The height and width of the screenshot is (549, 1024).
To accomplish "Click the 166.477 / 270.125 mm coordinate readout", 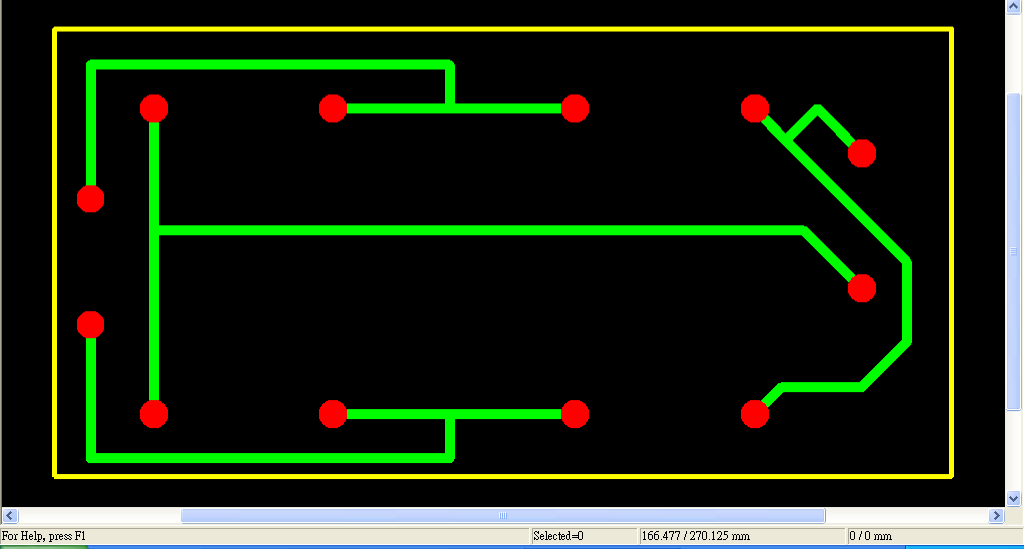I will pyautogui.click(x=740, y=537).
